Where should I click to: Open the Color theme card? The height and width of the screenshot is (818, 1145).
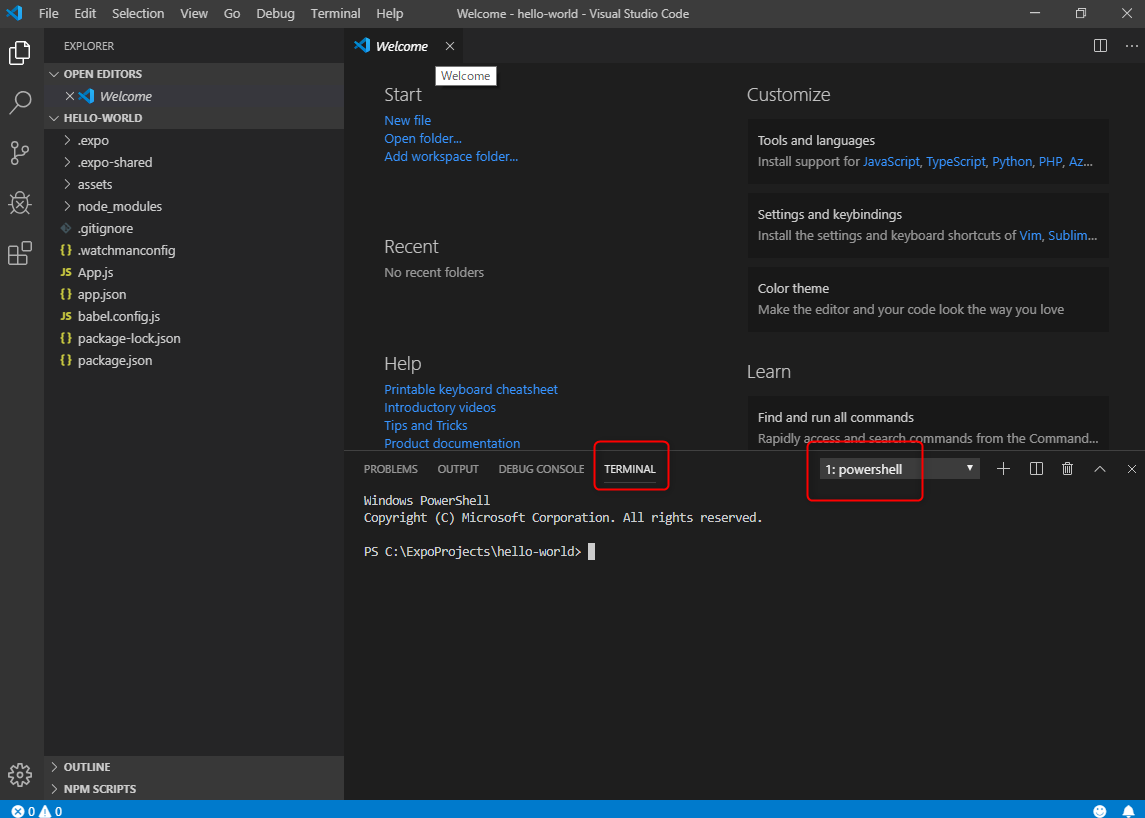[927, 299]
